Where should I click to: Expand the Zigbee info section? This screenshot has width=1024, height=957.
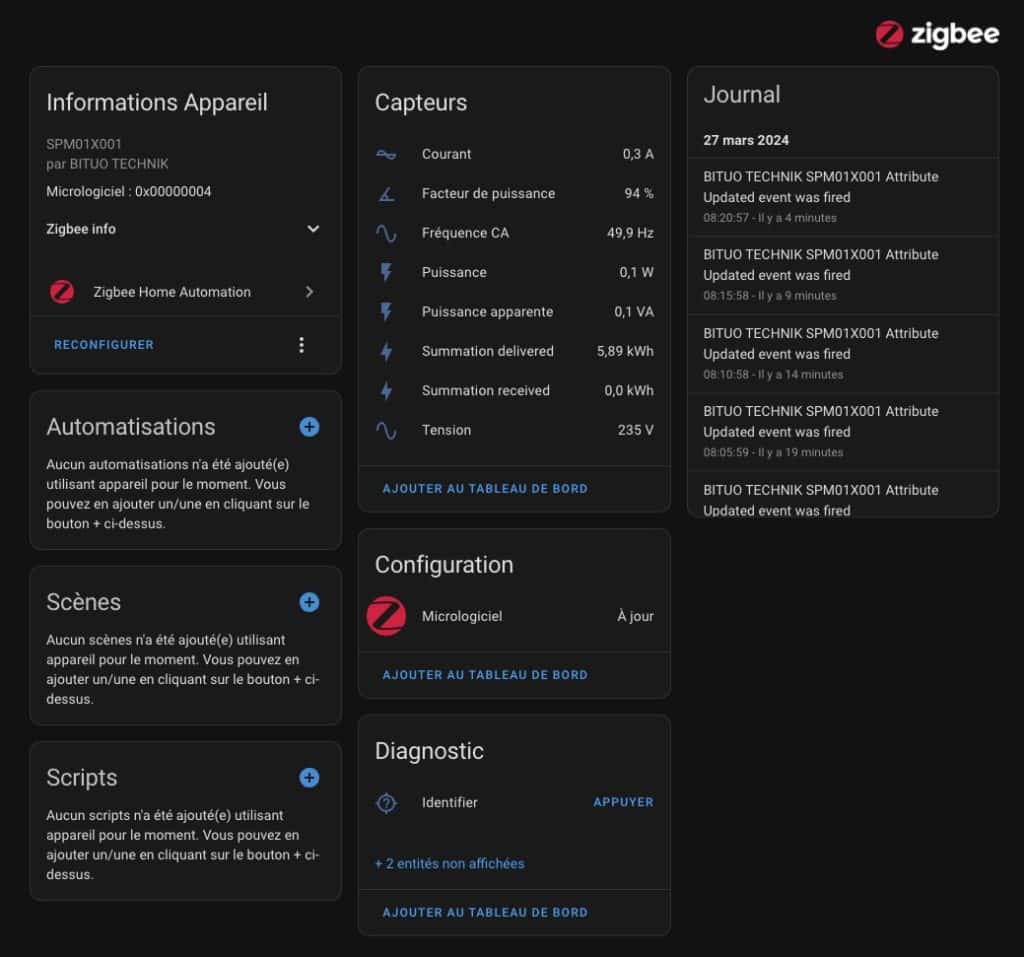coord(313,229)
